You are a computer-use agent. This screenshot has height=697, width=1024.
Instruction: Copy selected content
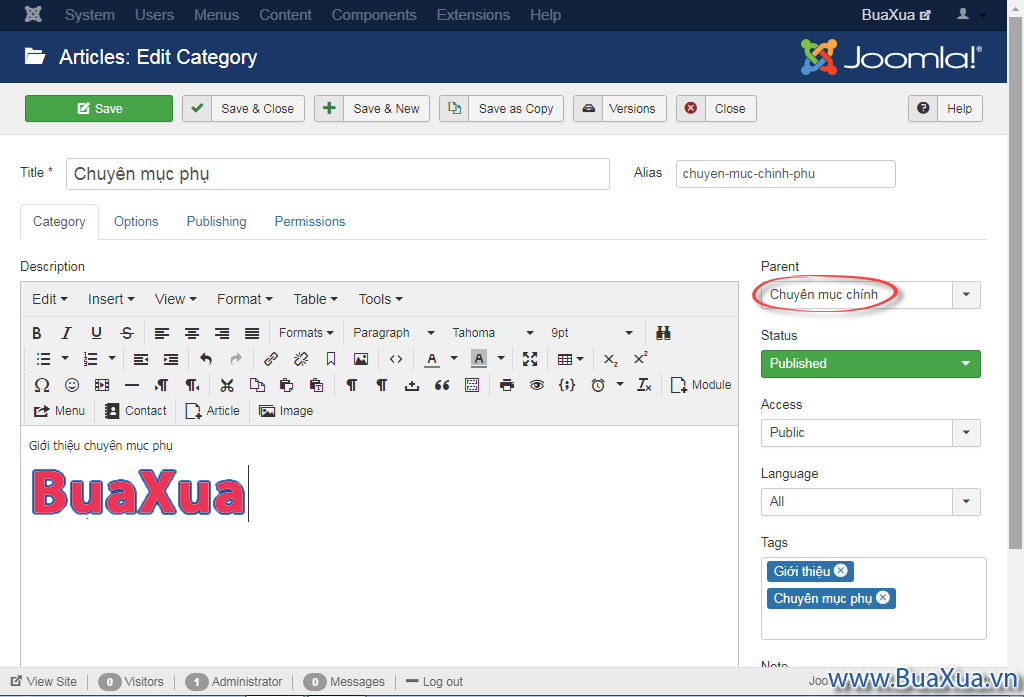click(257, 385)
